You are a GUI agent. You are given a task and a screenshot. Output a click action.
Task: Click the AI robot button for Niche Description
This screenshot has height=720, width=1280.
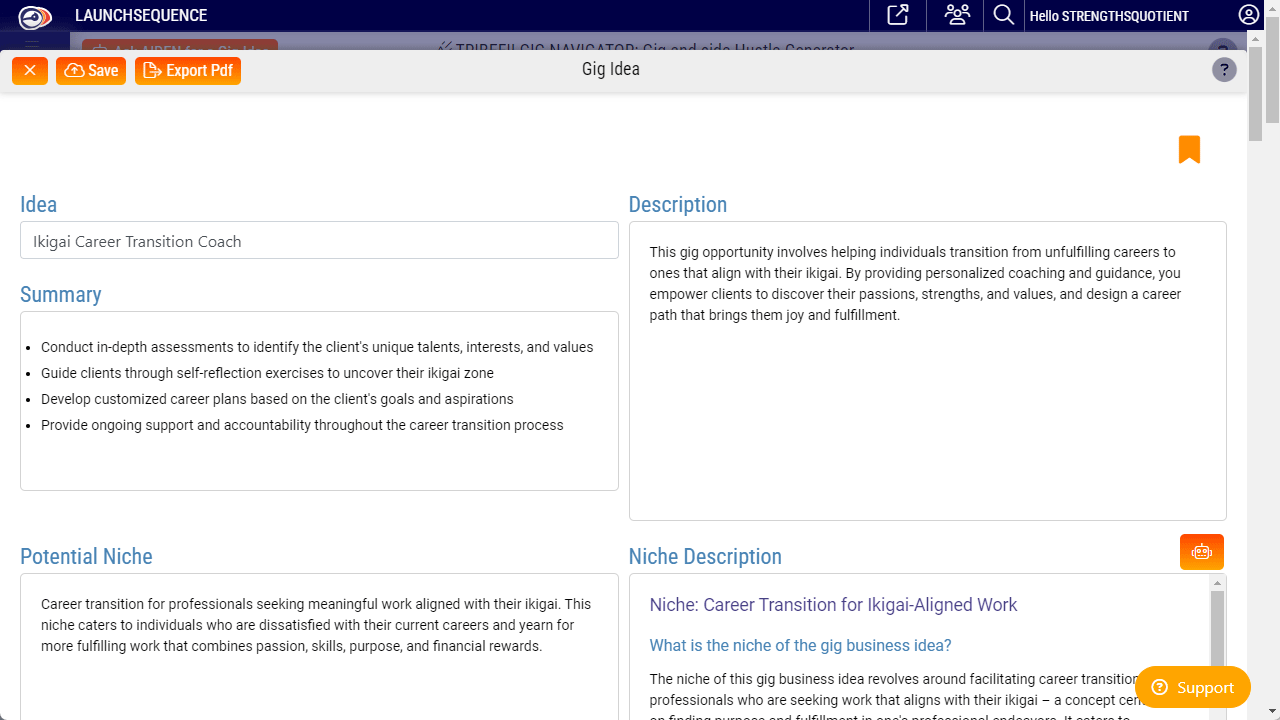pyautogui.click(x=1202, y=552)
